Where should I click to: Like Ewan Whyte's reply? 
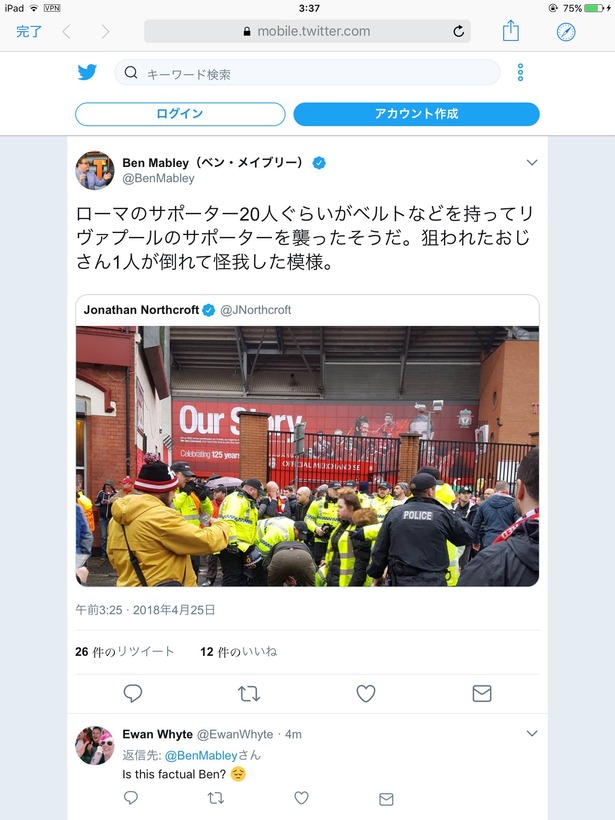pyautogui.click(x=301, y=798)
